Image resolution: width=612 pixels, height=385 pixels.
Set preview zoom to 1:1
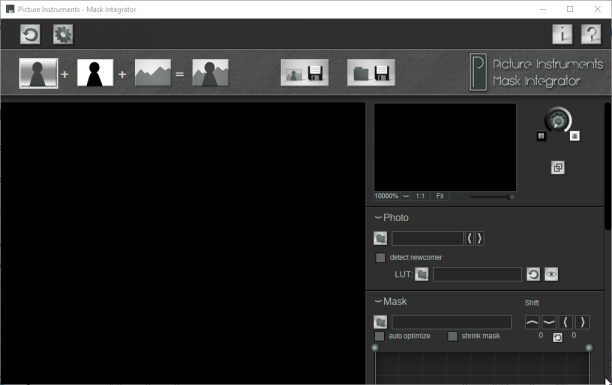tap(420, 196)
